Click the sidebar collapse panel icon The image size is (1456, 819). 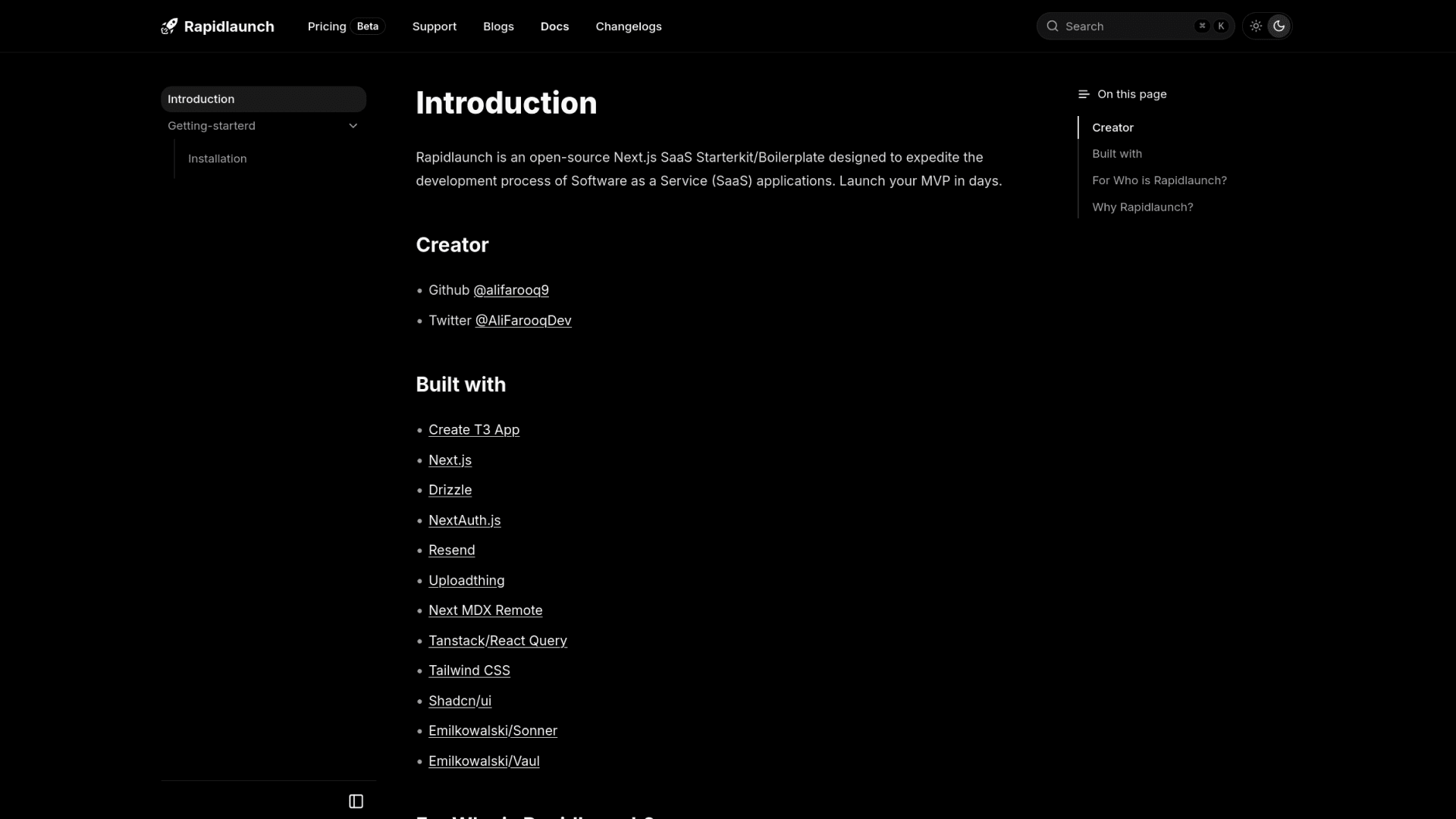click(356, 802)
